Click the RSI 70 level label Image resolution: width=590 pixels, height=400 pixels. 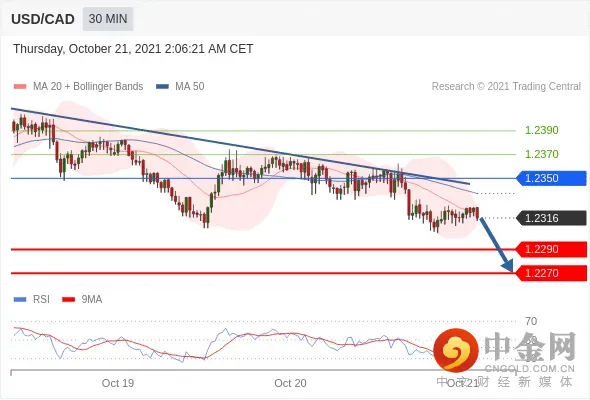(531, 321)
